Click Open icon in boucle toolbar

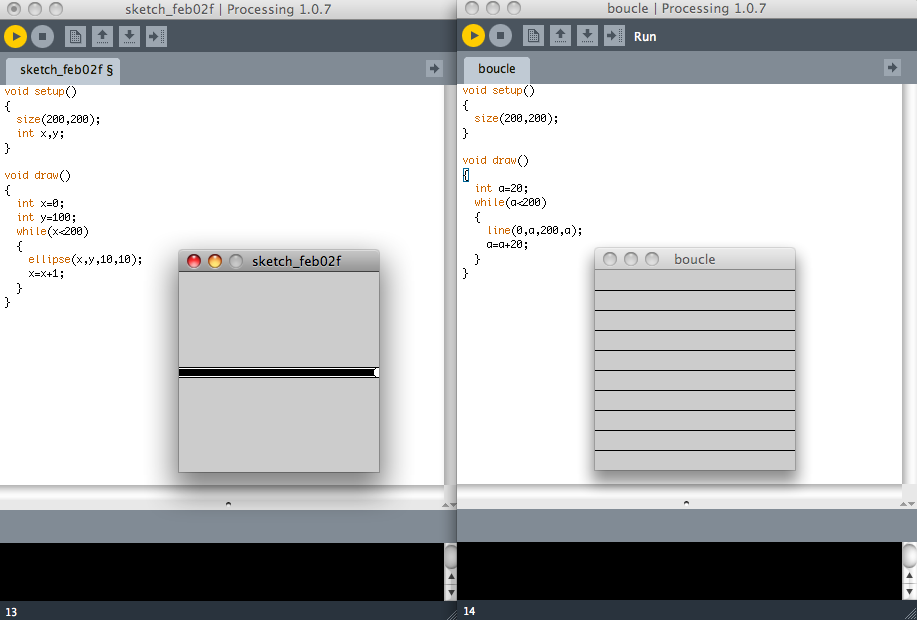(561, 37)
